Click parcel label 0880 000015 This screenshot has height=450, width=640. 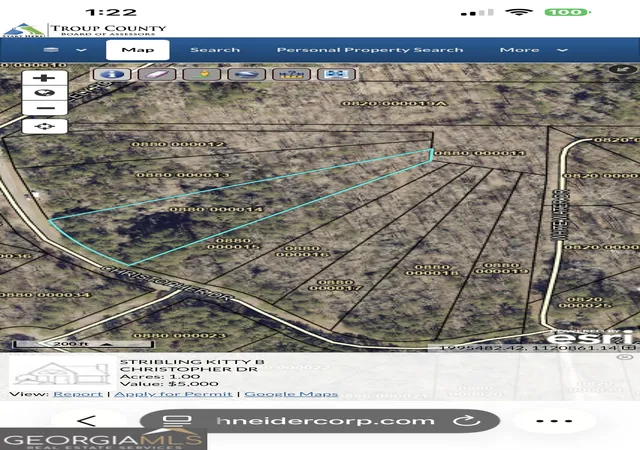233,244
